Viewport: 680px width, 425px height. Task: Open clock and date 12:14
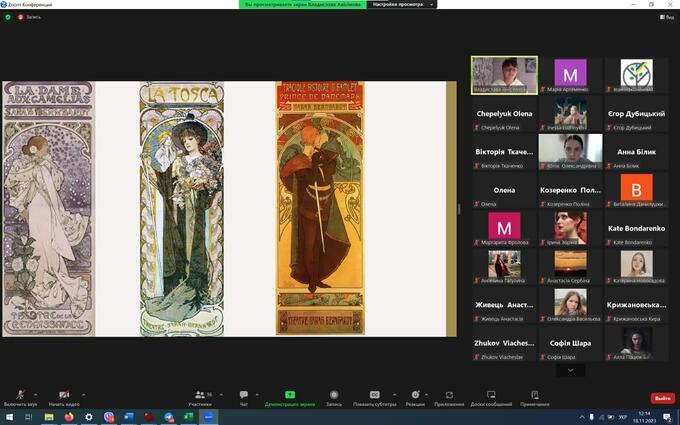(x=644, y=417)
